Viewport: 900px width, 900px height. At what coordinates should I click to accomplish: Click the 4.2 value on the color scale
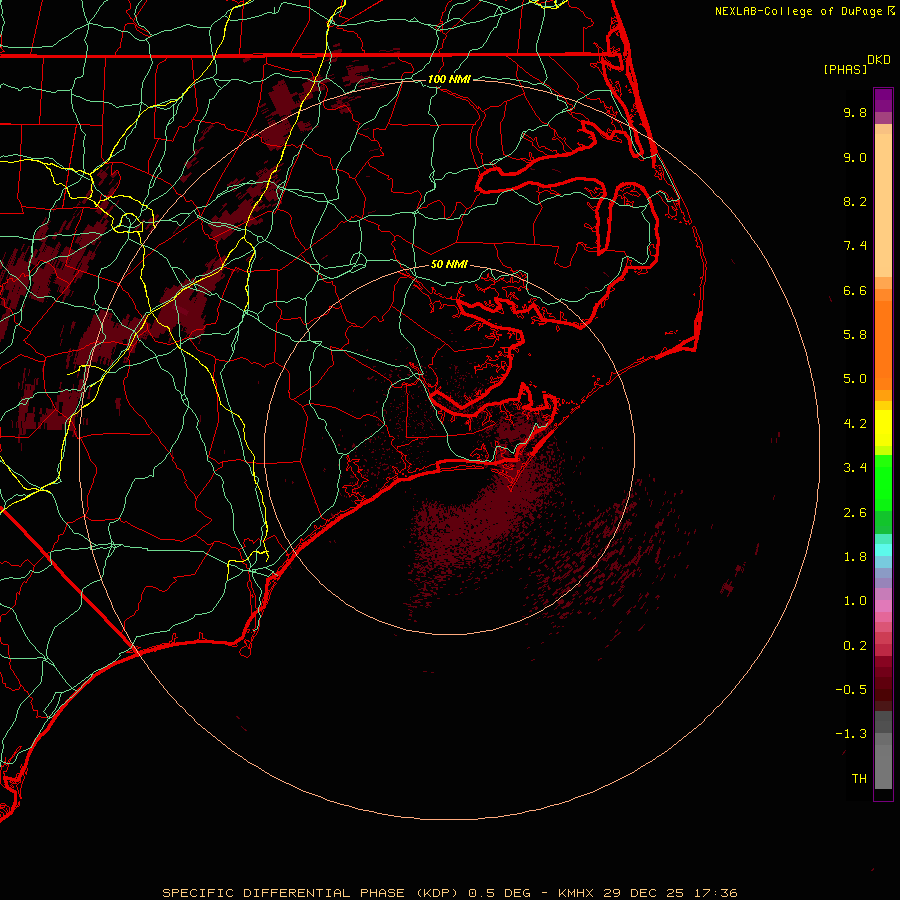tap(855, 424)
